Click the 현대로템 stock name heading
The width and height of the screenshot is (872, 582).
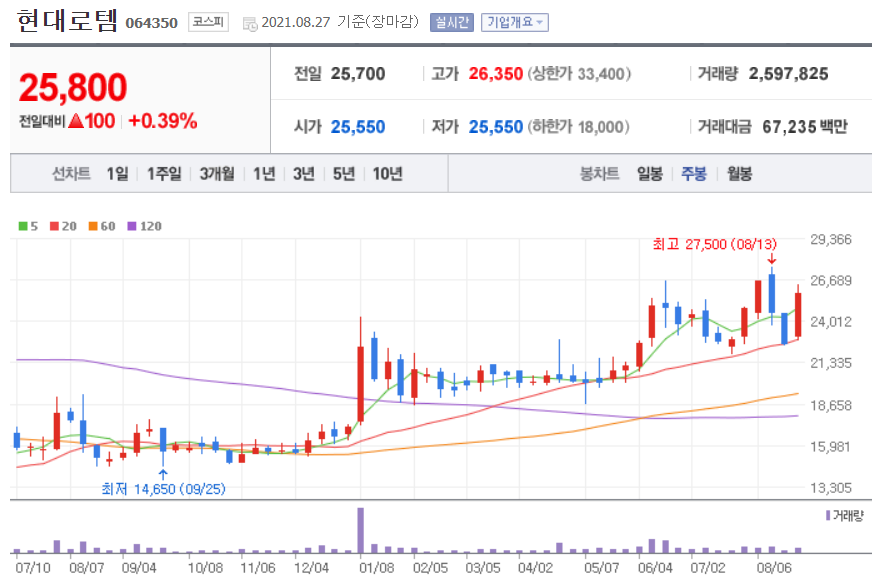tap(67, 21)
